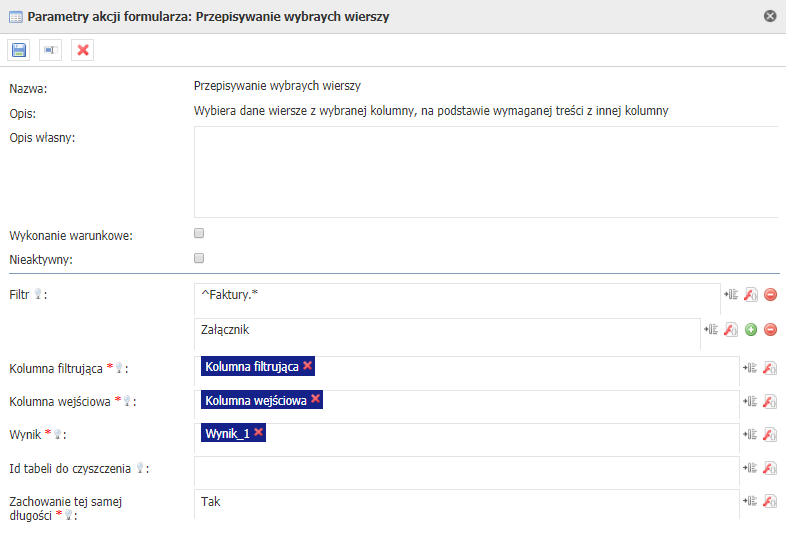Remove the Wynik_1 tag

click(258, 432)
